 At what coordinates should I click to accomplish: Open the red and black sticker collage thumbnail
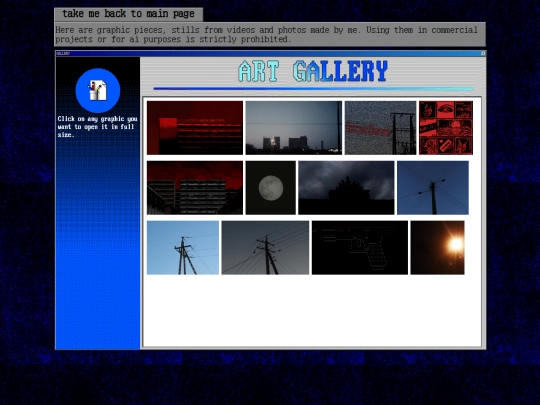point(446,128)
